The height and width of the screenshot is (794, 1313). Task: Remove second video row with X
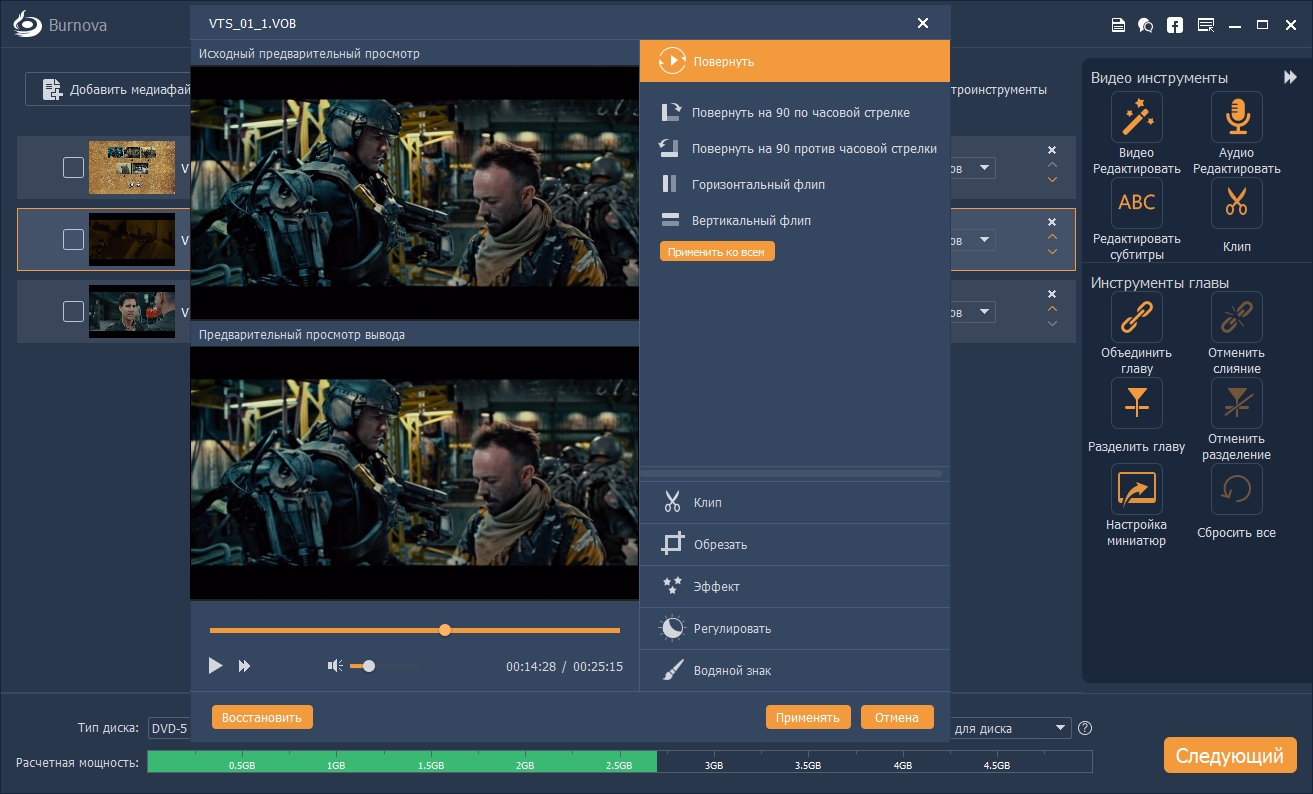pos(1052,222)
